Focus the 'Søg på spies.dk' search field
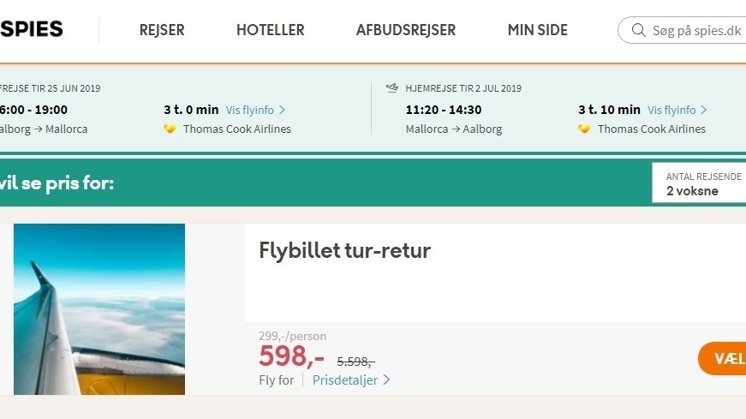 pos(696,30)
